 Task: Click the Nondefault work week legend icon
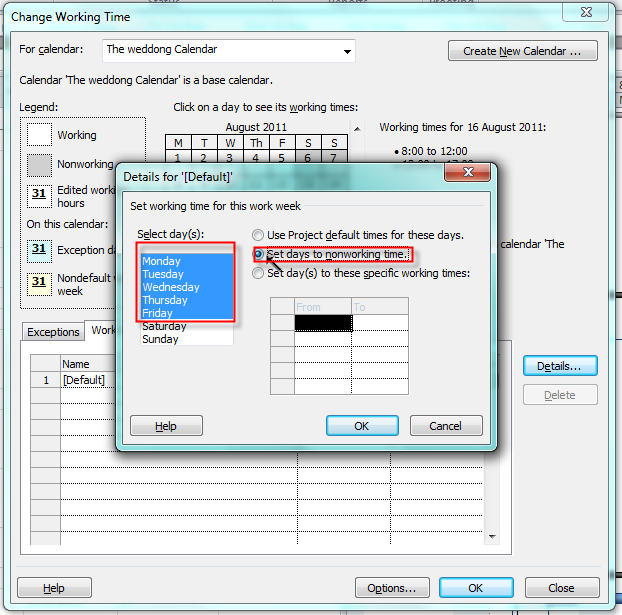39,283
